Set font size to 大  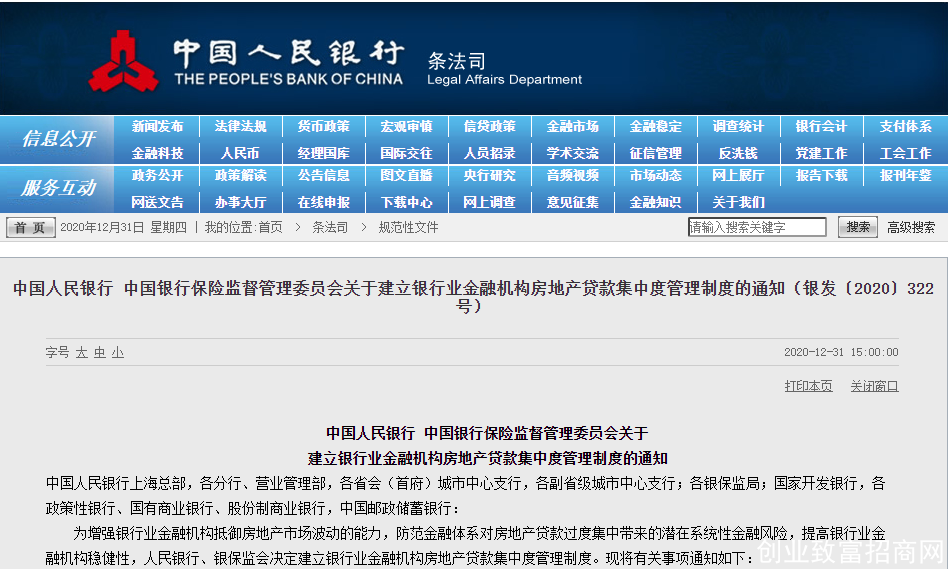(82, 353)
